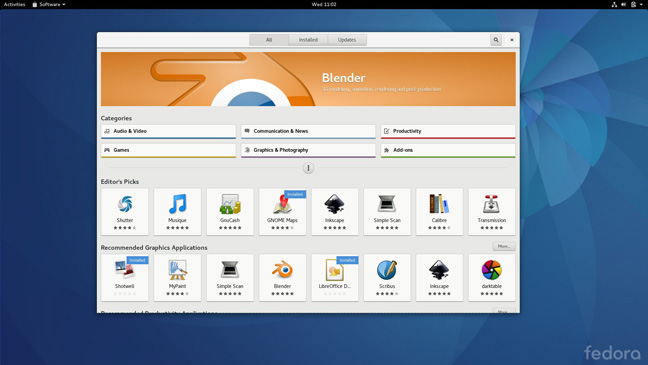Viewport: 648px width, 365px height.
Task: Click the Blender featured banner
Action: click(308, 79)
